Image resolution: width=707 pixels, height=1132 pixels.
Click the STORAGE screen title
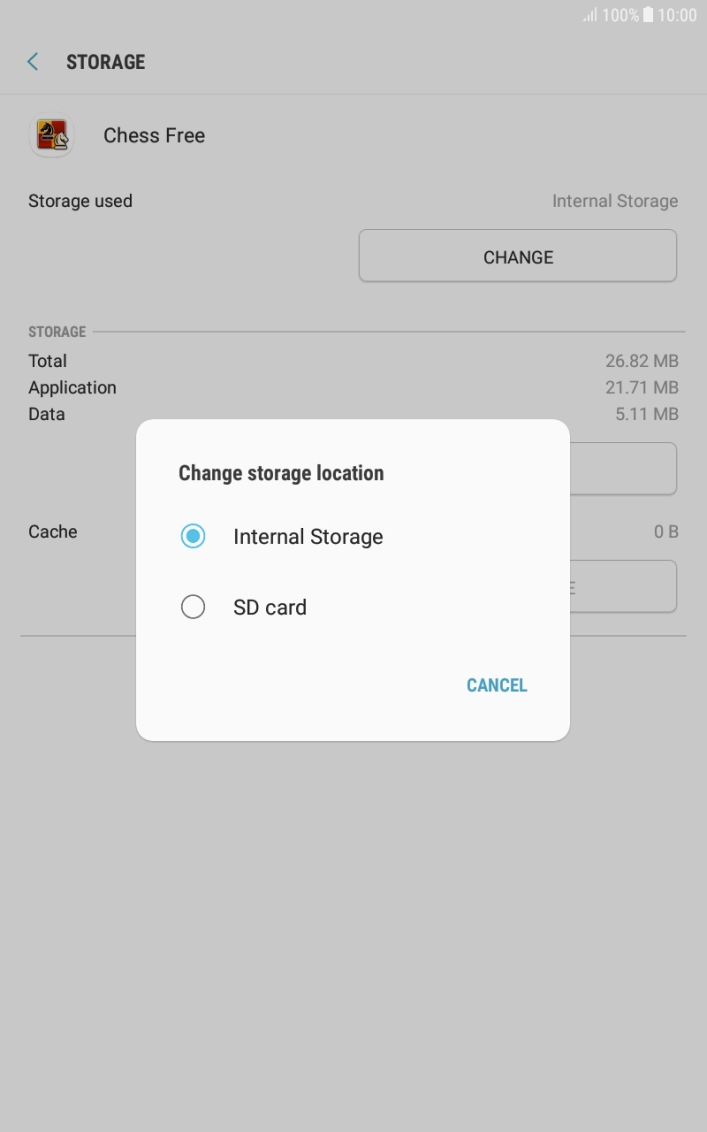(x=105, y=62)
